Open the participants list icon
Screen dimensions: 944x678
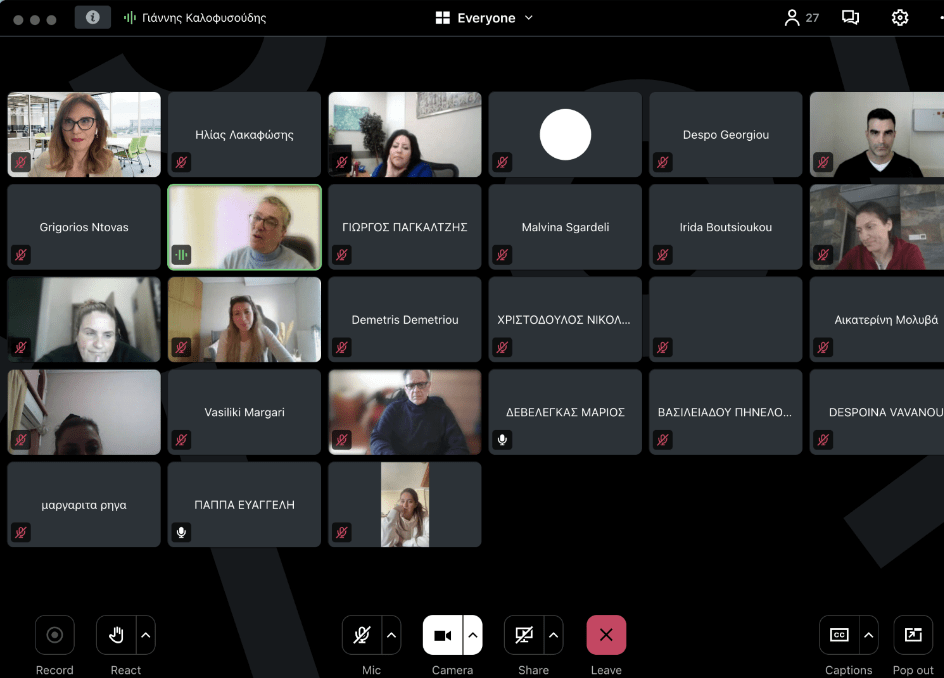[x=793, y=17]
